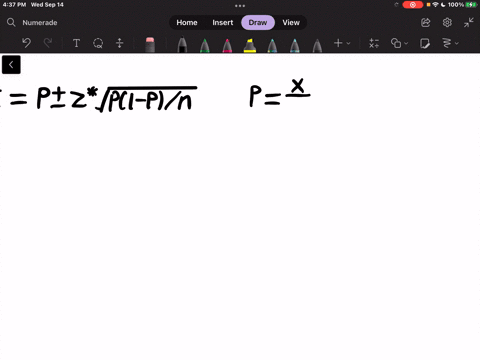480x360 pixels.
Task: Collapse full screen with the arrows icon
Action: [469, 23]
